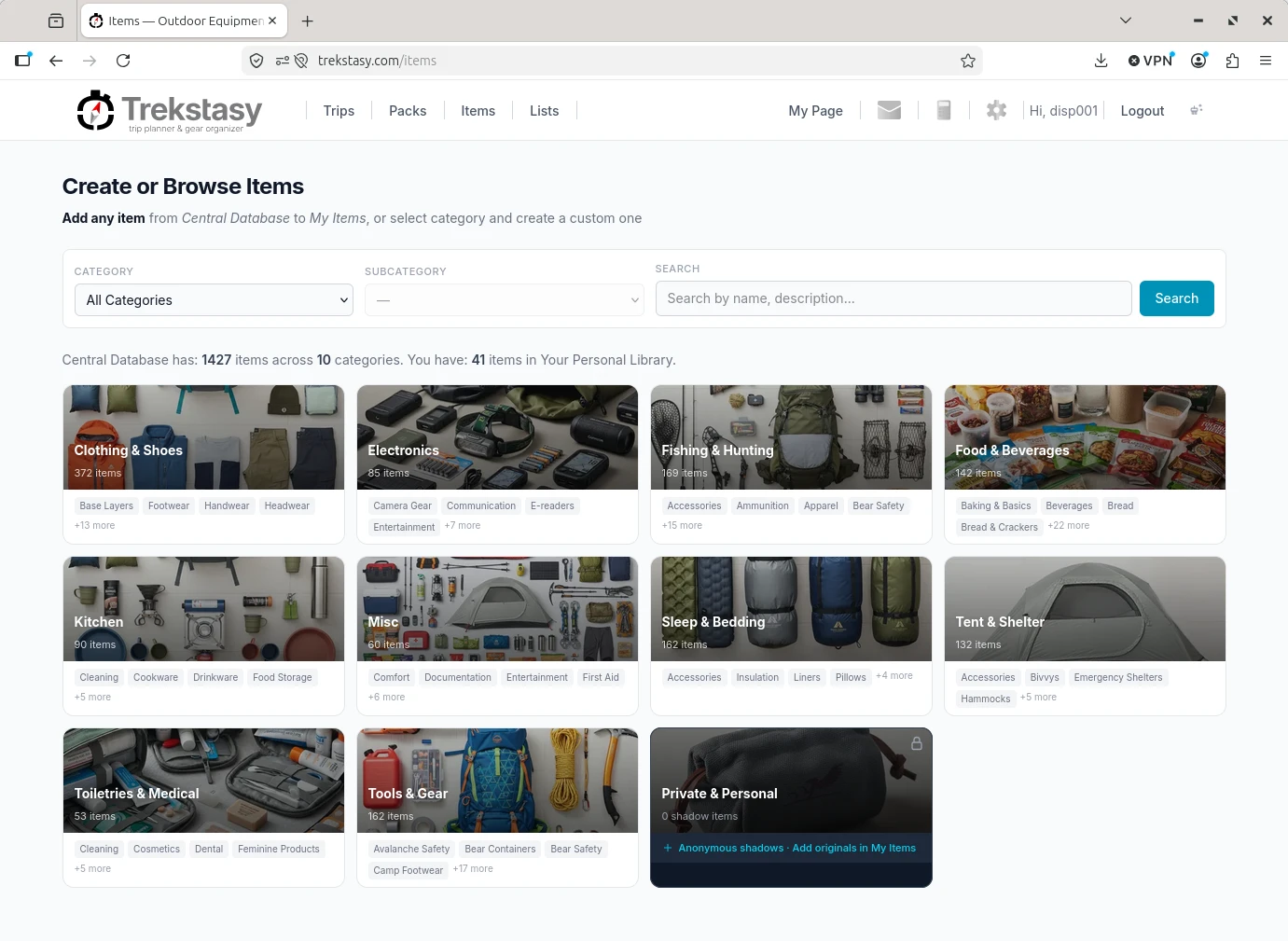Open the Trips menu

[x=339, y=111]
